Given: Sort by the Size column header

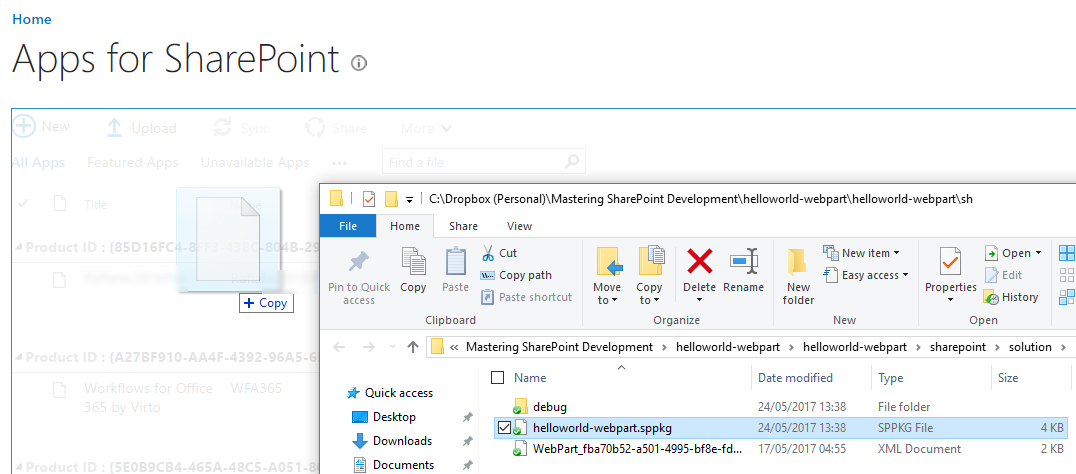Looking at the screenshot, I should (x=1009, y=377).
